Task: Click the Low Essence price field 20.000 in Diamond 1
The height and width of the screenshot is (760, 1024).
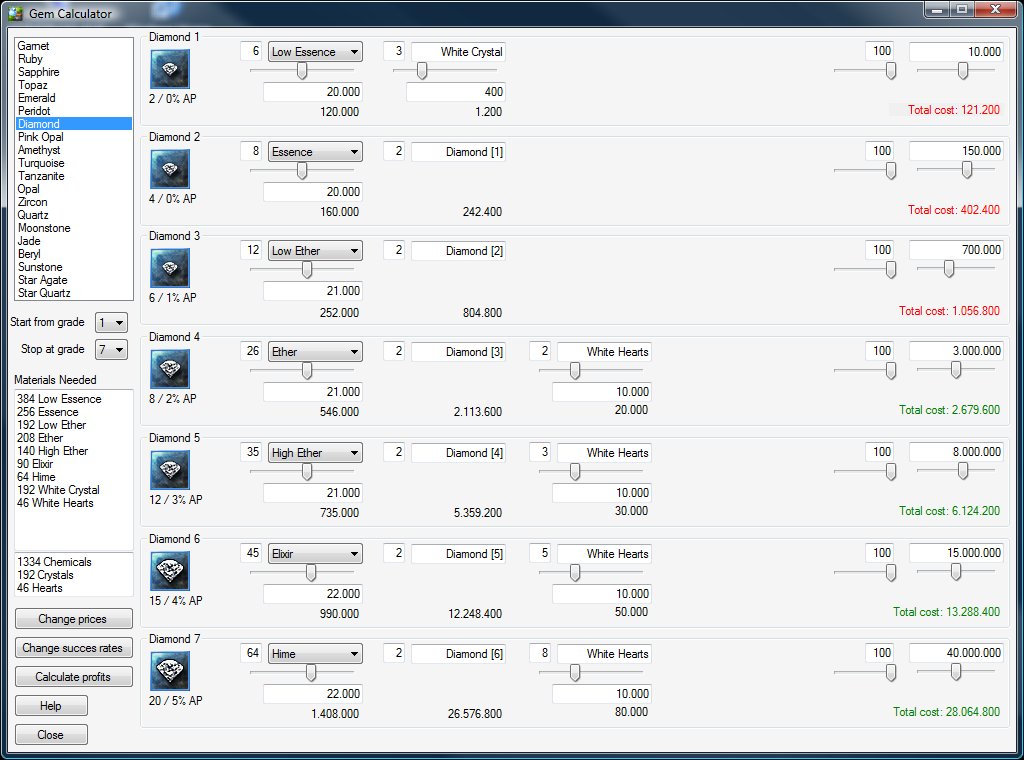Action: tap(313, 92)
